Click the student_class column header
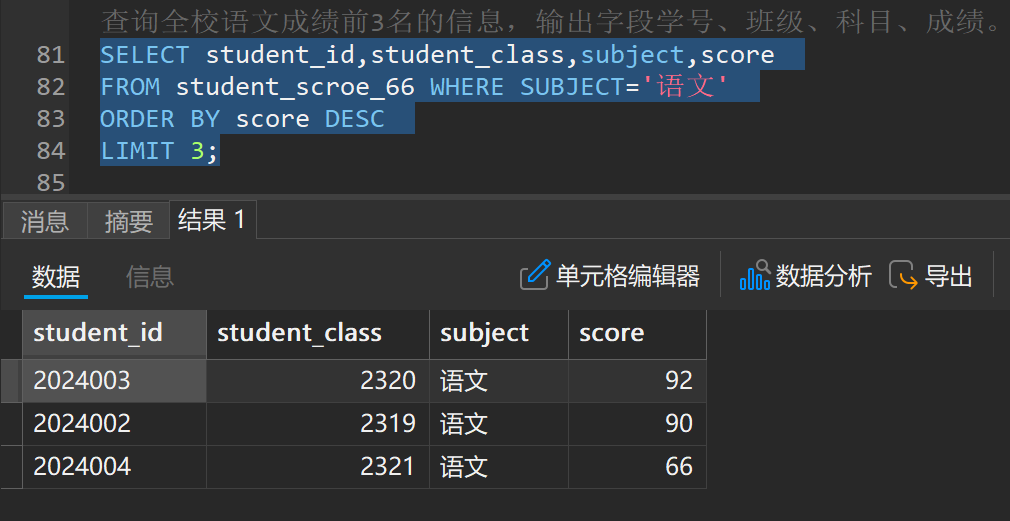This screenshot has height=521, width=1010. point(318,334)
